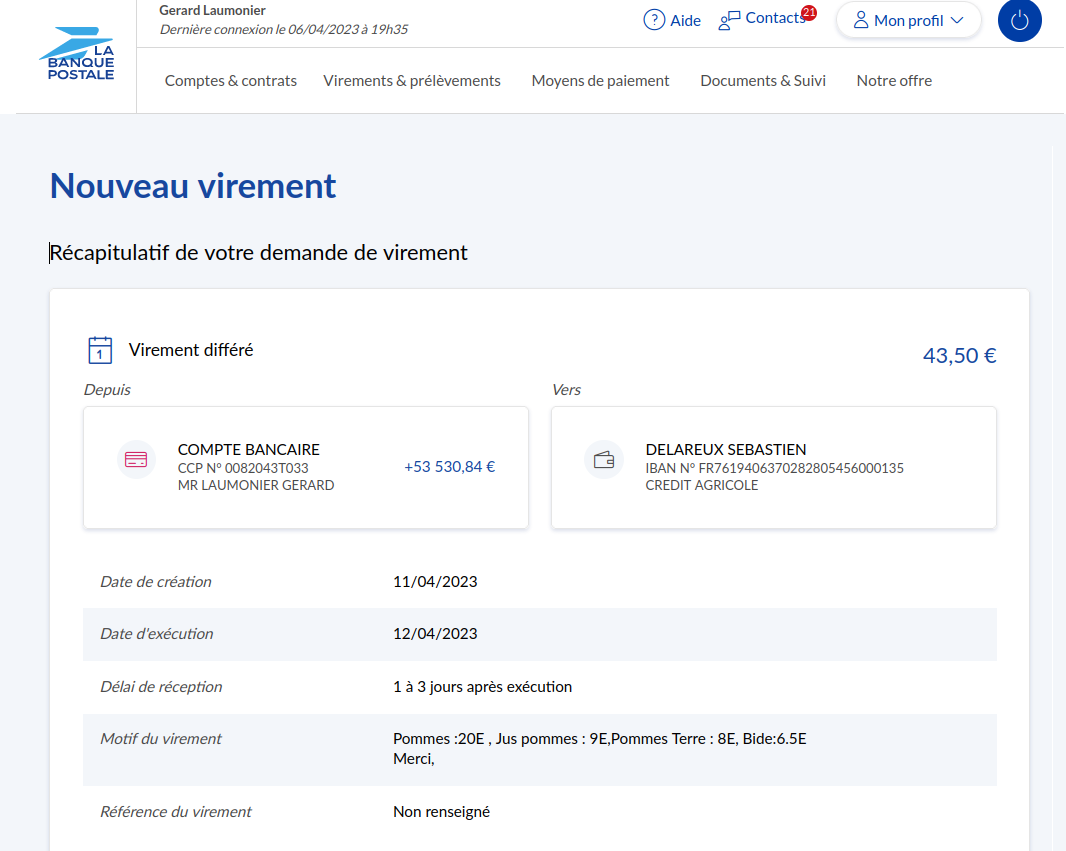Click the blue power logout button
The height and width of the screenshot is (851, 1066).
point(1019,21)
